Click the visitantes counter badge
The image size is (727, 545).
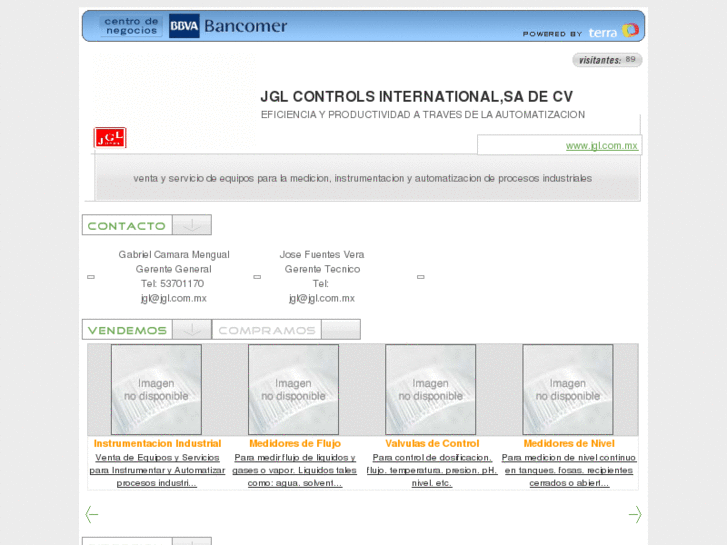coord(607,60)
